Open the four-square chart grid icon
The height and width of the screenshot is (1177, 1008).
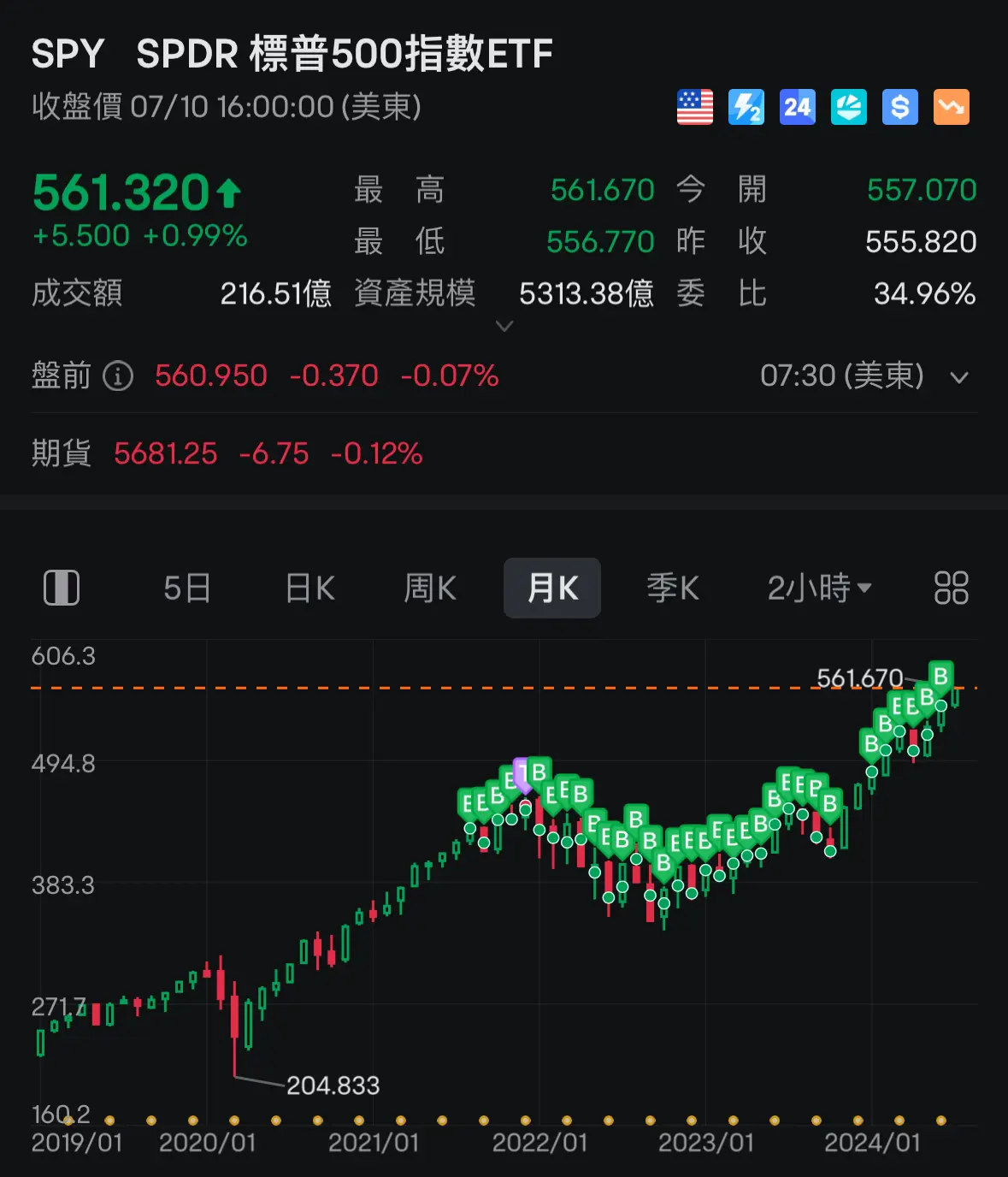coord(952,588)
